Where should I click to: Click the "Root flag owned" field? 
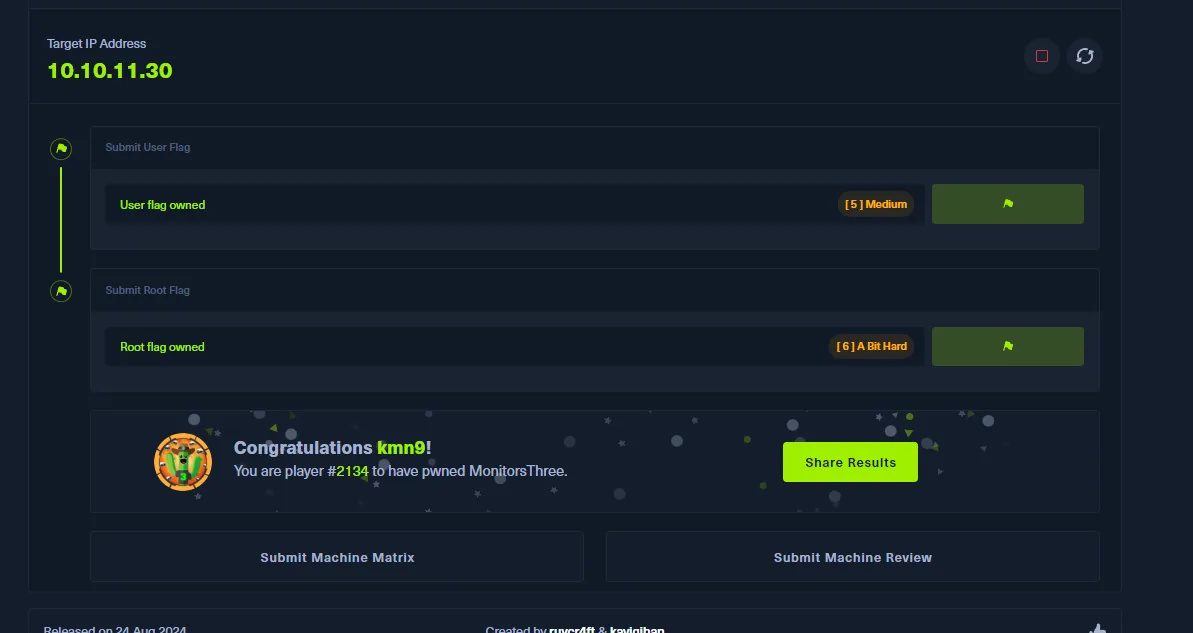[514, 346]
